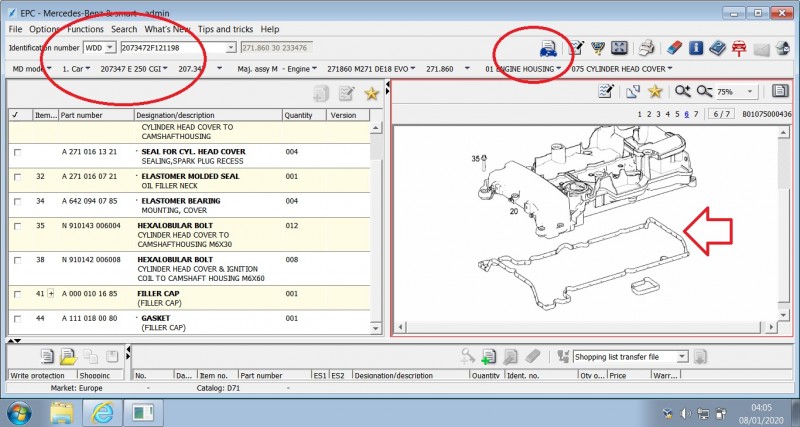
Task: Open the 075 CYLINDER HEAD COVER subgroup dropdown
Action: click(622, 69)
